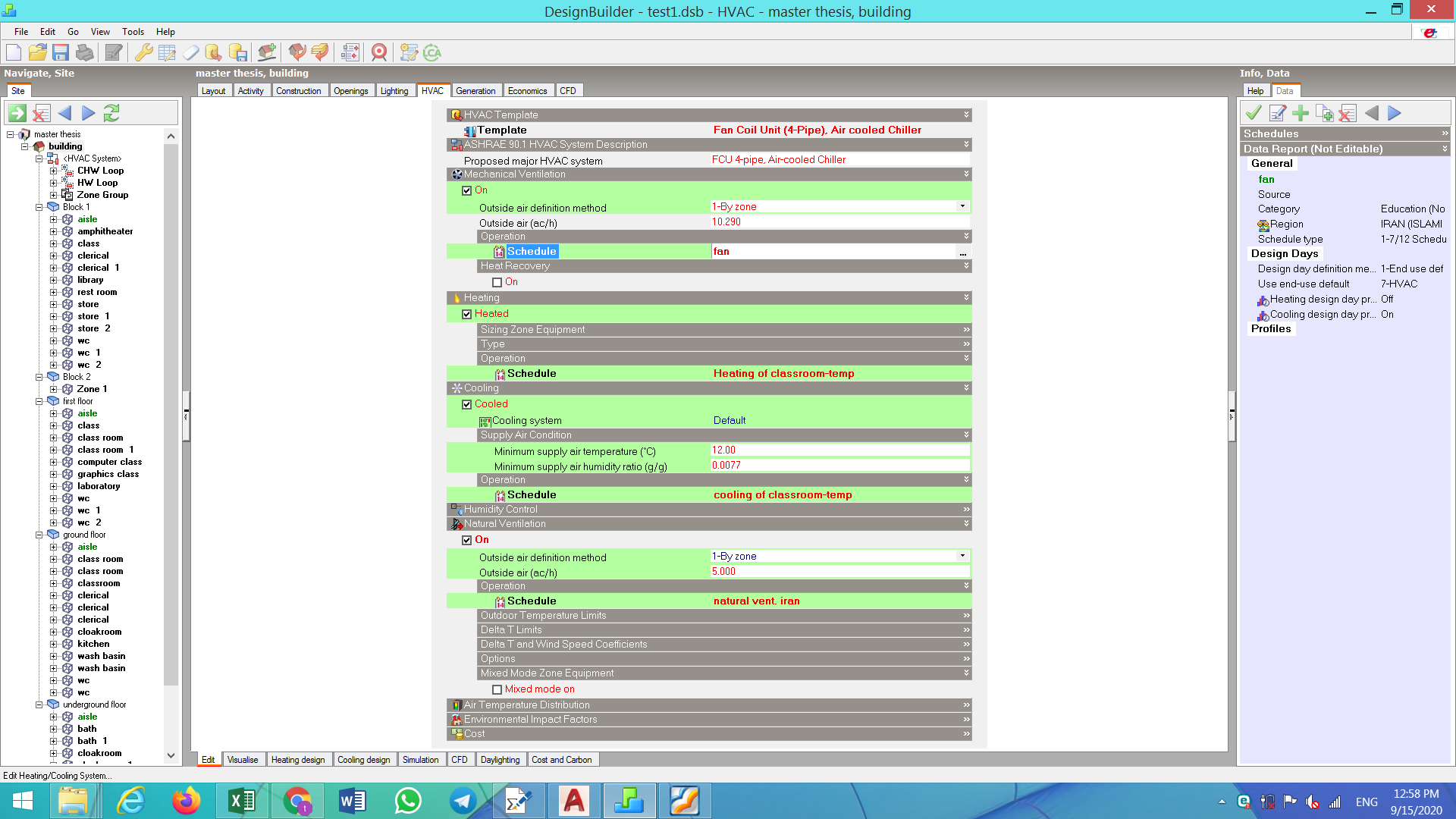Click the add new building house icon
This screenshot has width=1456, height=819.
coord(267,52)
